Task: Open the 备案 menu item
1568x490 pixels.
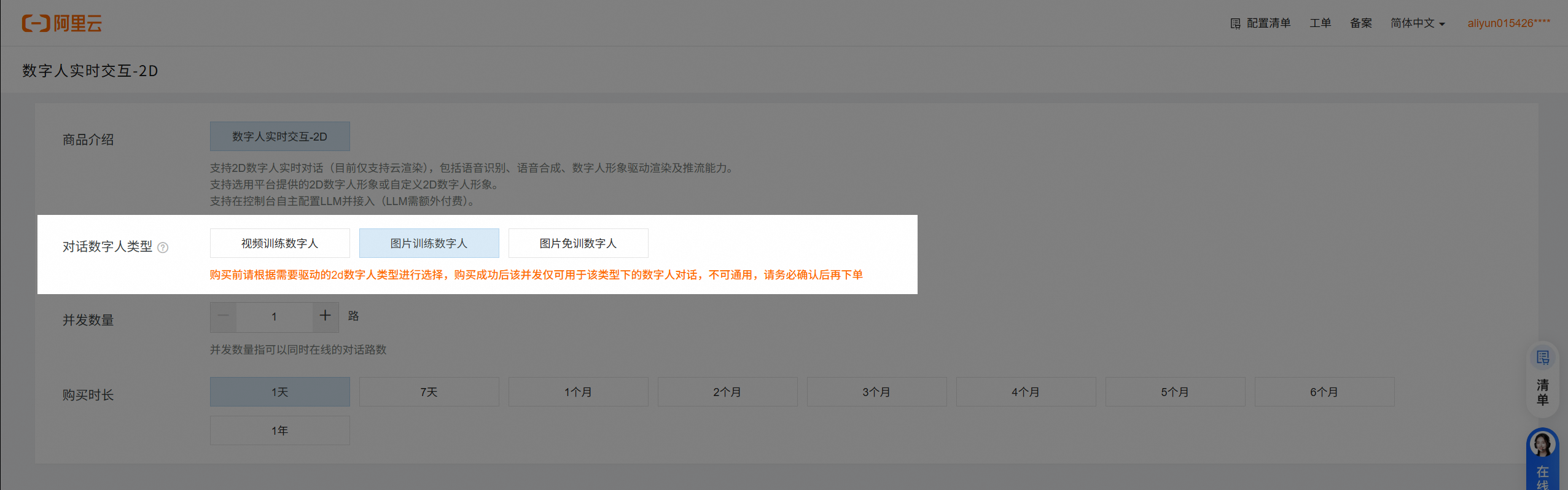Action: 1360,23
